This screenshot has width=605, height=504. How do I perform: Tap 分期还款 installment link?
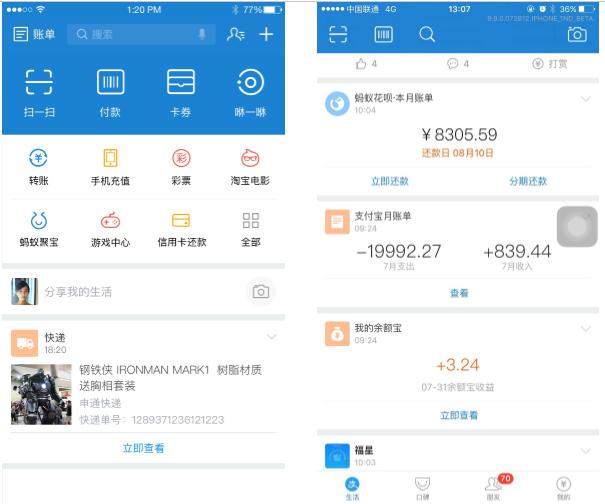pos(528,181)
